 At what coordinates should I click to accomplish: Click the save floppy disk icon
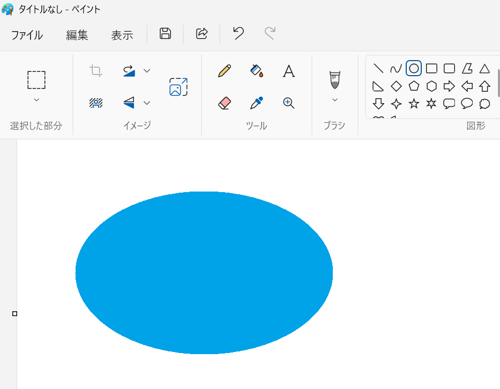(165, 33)
